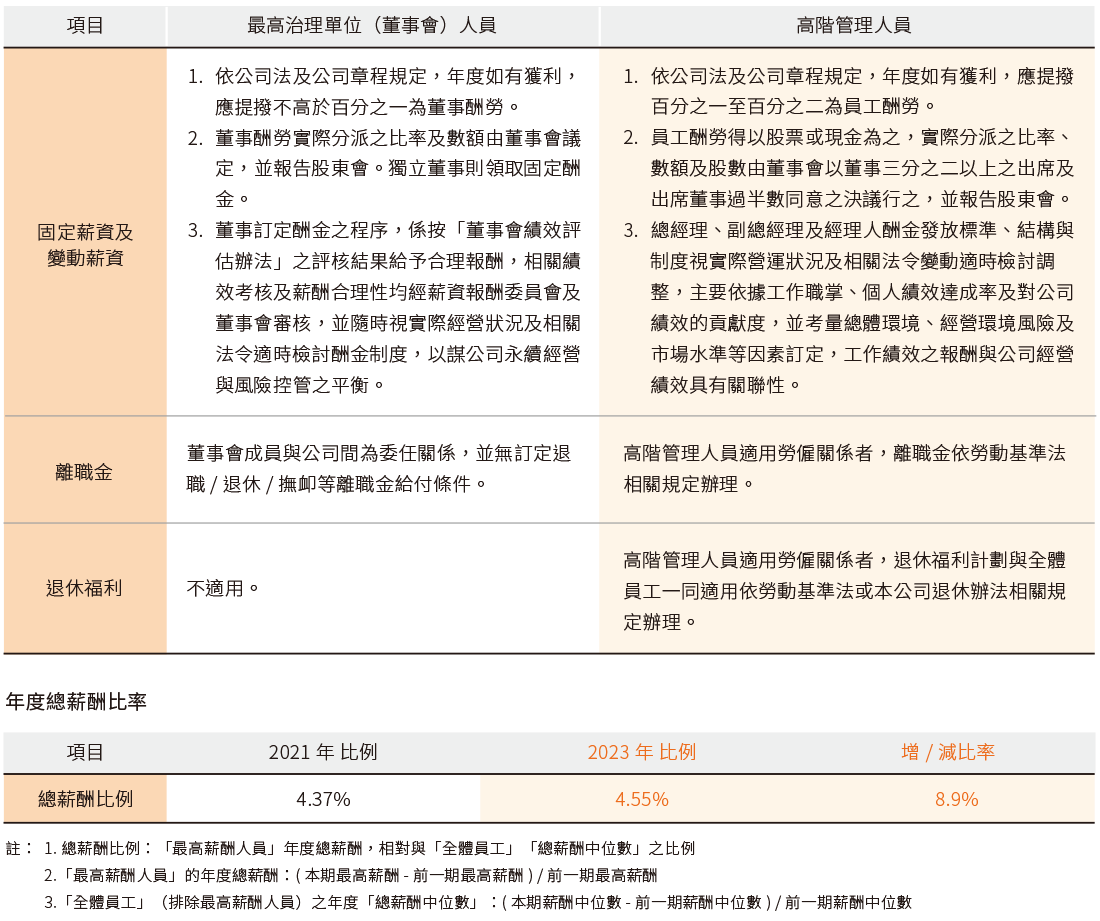Click text 績效具有關聯性。
The width and height of the screenshot is (1100, 921).
[x=726, y=385]
